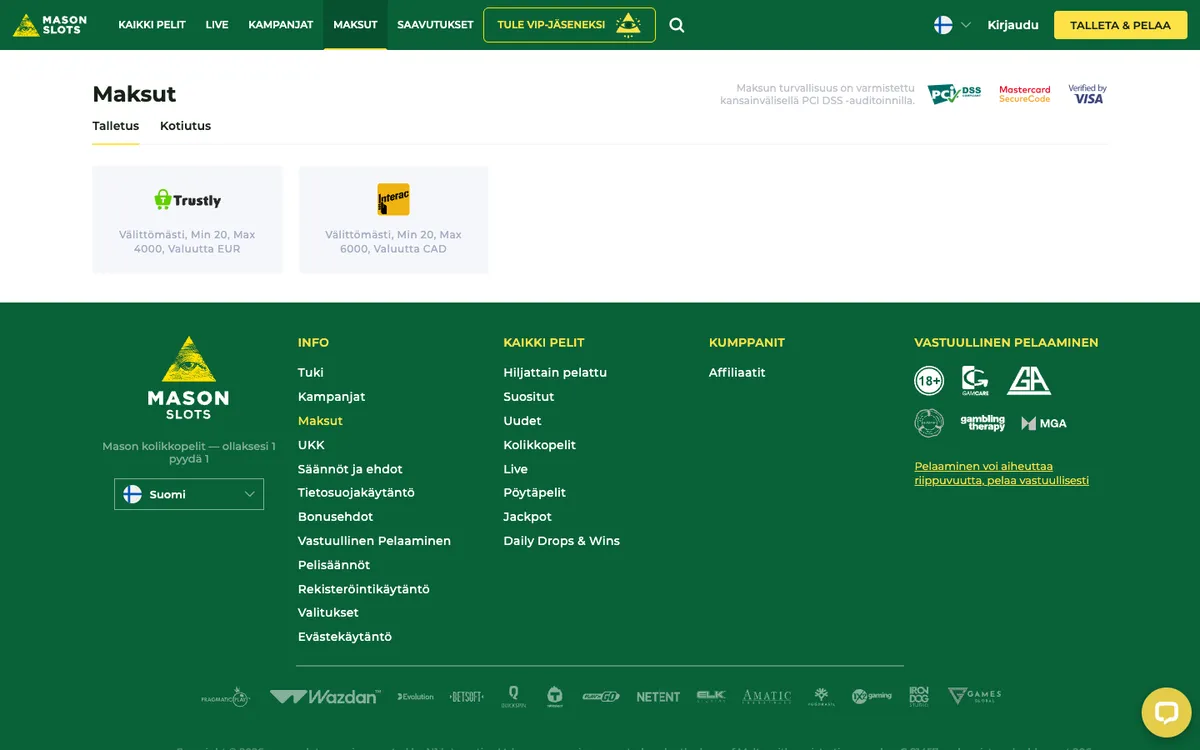Open Säännöt ja ehdot link
The height and width of the screenshot is (750, 1200).
(x=350, y=469)
